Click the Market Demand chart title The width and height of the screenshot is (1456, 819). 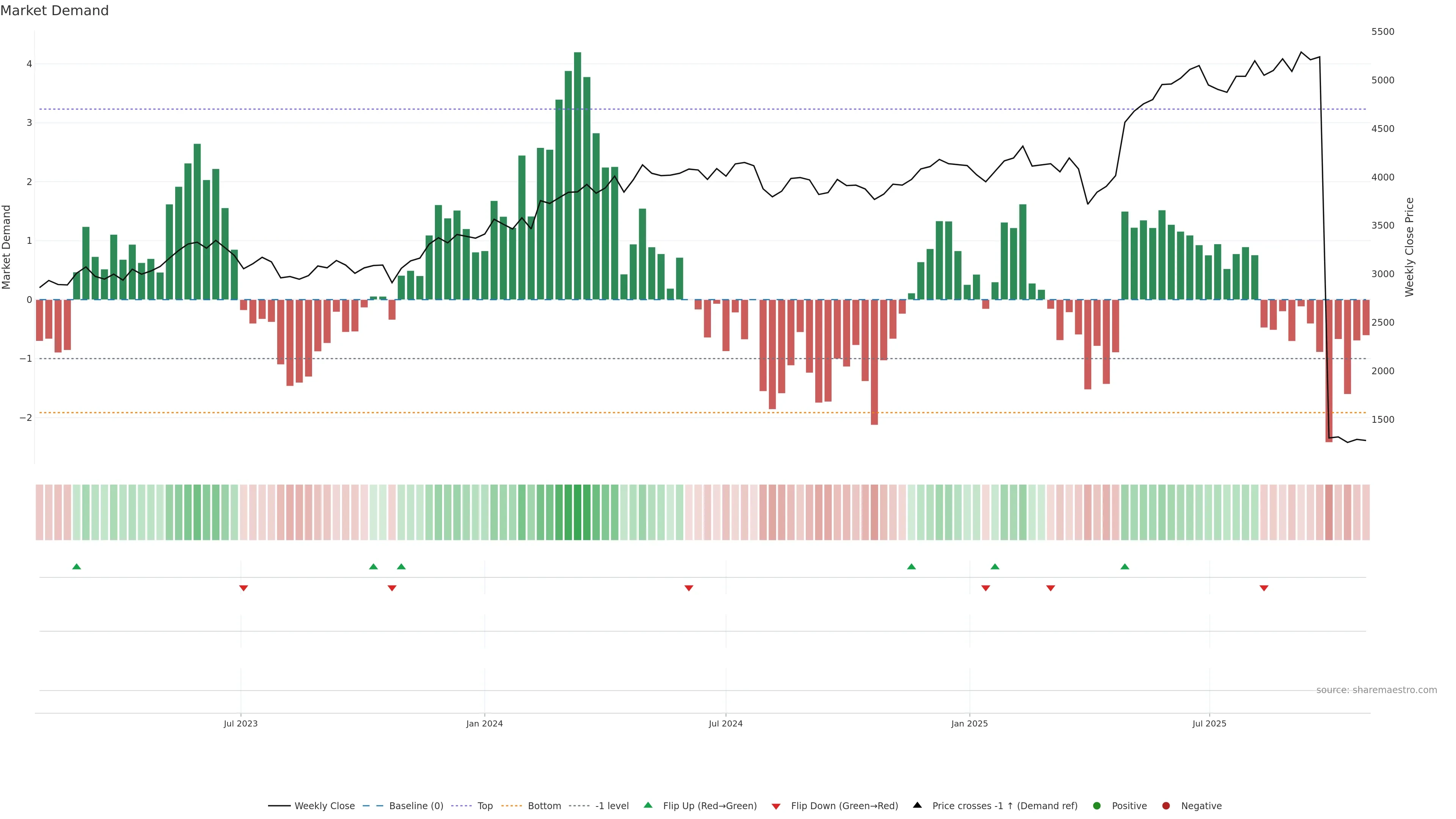point(54,11)
